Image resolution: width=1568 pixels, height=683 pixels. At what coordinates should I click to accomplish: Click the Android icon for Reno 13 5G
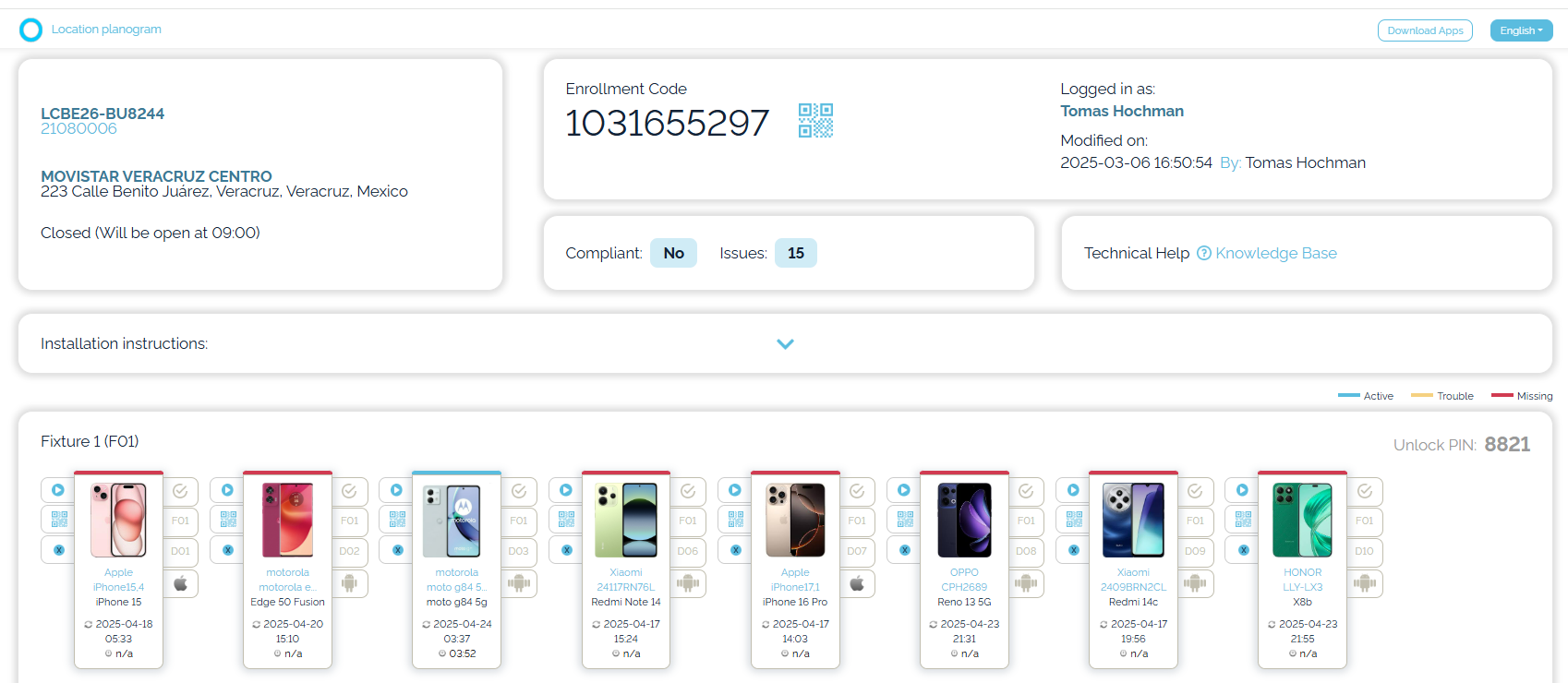1026,583
